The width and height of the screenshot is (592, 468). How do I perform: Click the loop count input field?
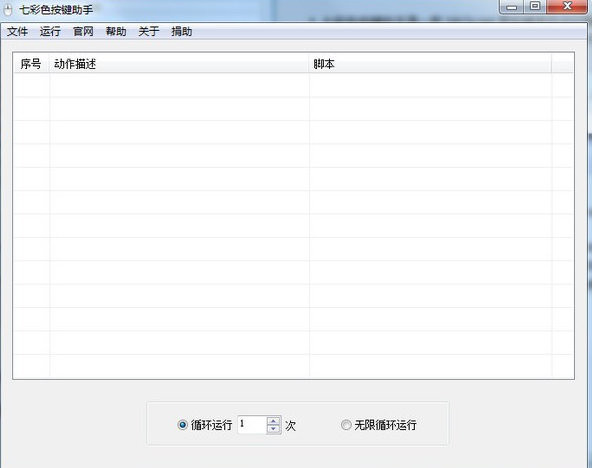tap(252, 425)
